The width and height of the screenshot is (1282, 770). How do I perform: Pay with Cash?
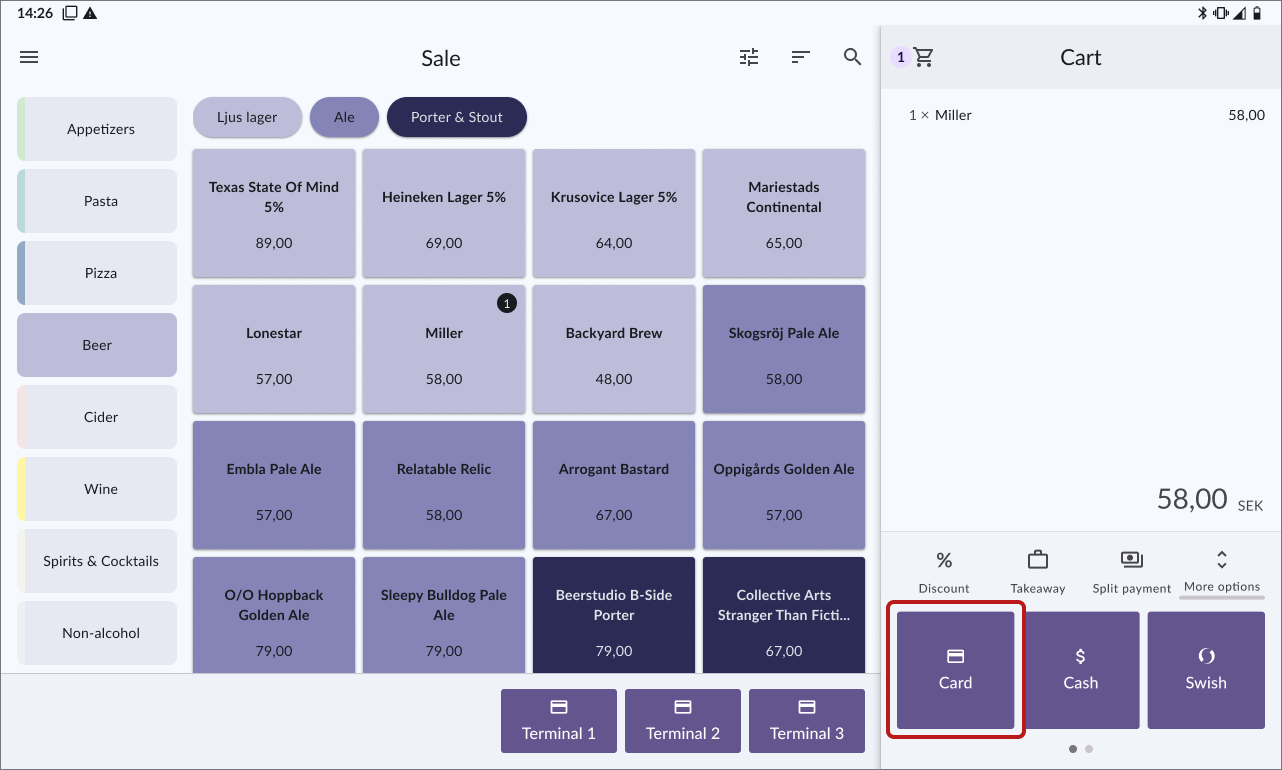pyautogui.click(x=1080, y=670)
